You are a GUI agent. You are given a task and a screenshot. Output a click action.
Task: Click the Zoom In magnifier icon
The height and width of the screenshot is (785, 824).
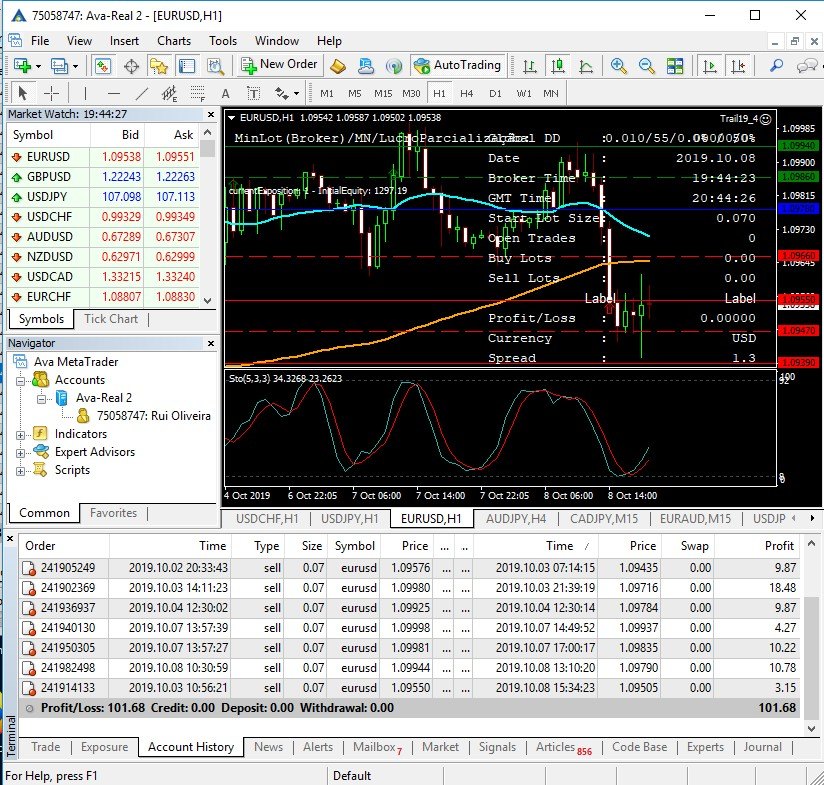click(619, 66)
